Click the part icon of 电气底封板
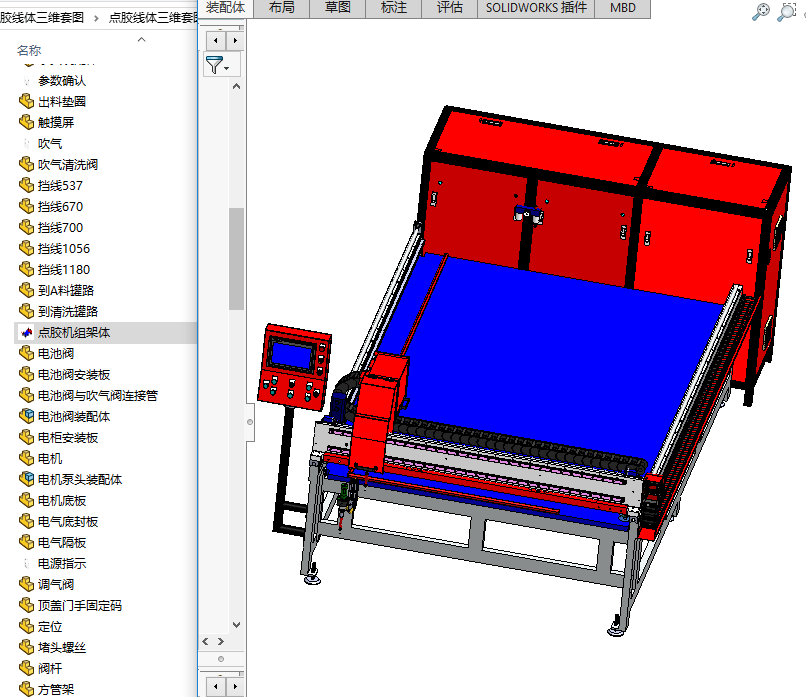This screenshot has width=806, height=697. pyautogui.click(x=27, y=522)
